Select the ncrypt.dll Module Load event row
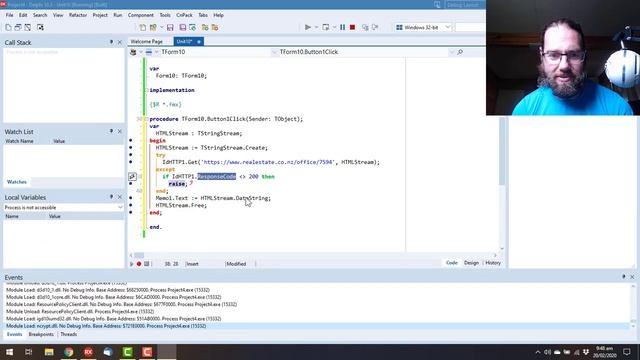 (317, 326)
